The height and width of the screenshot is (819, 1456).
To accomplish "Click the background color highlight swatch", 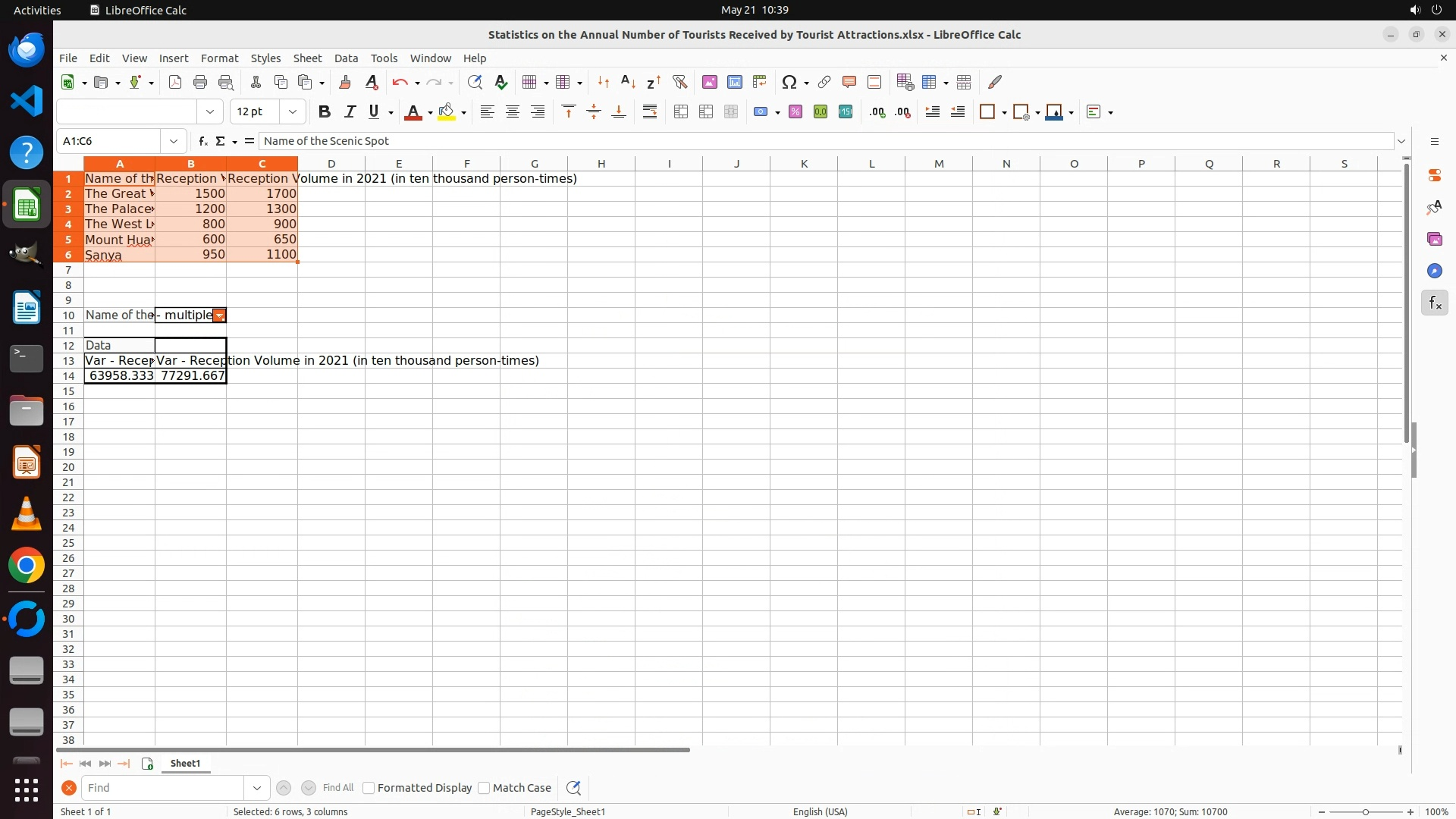I will coord(447,111).
